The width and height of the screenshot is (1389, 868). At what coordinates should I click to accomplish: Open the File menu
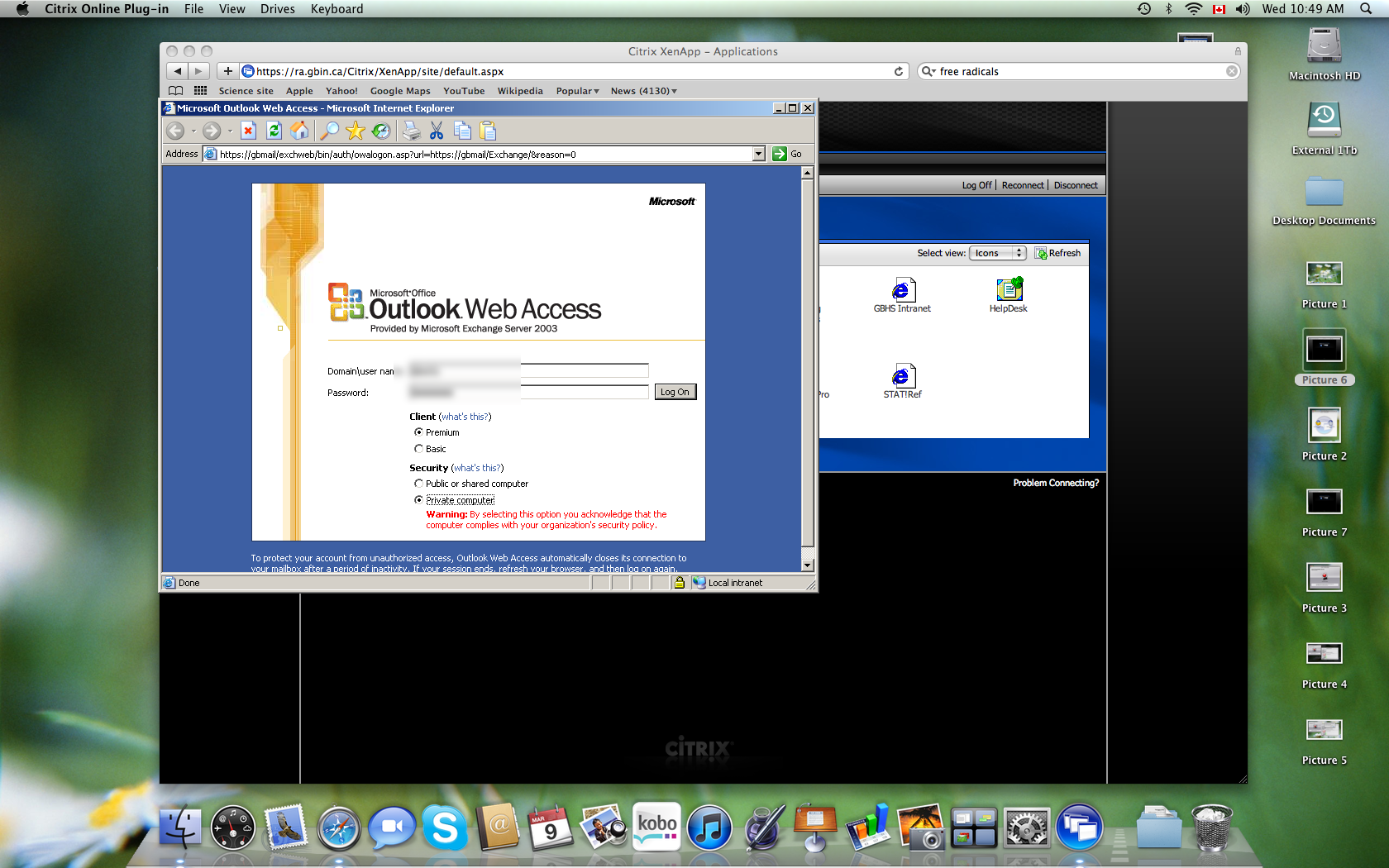click(x=194, y=9)
